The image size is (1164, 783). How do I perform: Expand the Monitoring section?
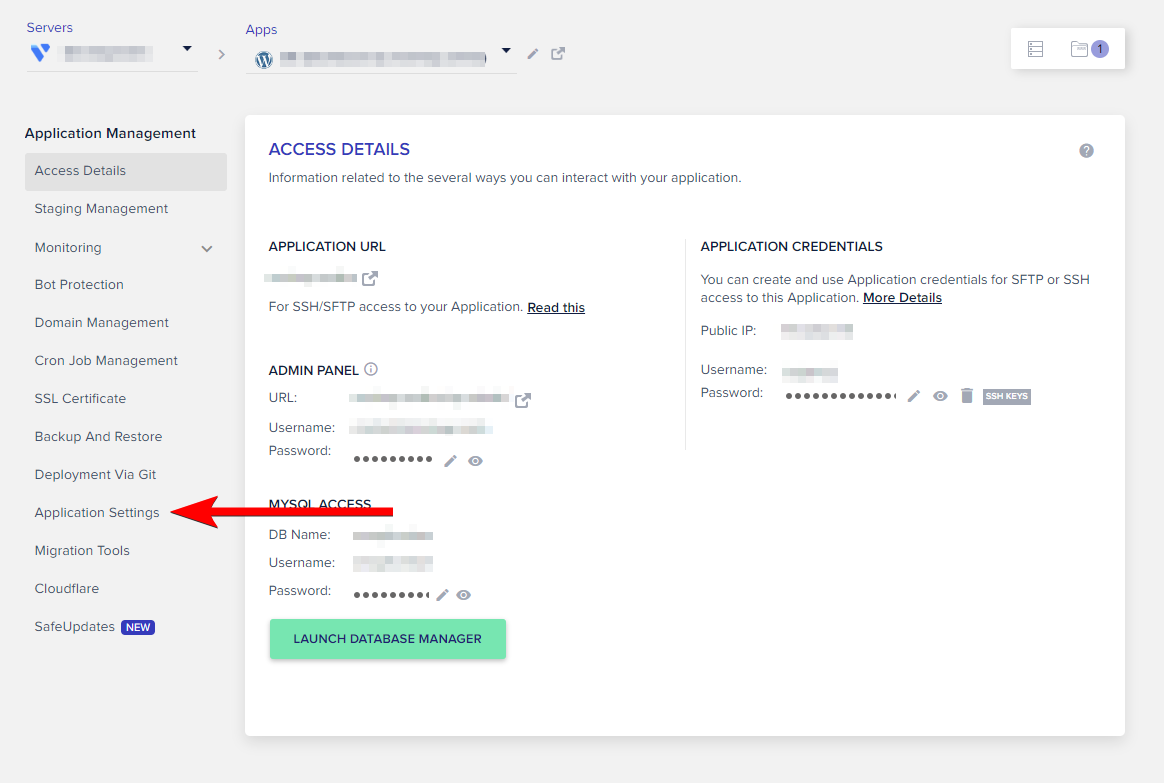coord(206,247)
